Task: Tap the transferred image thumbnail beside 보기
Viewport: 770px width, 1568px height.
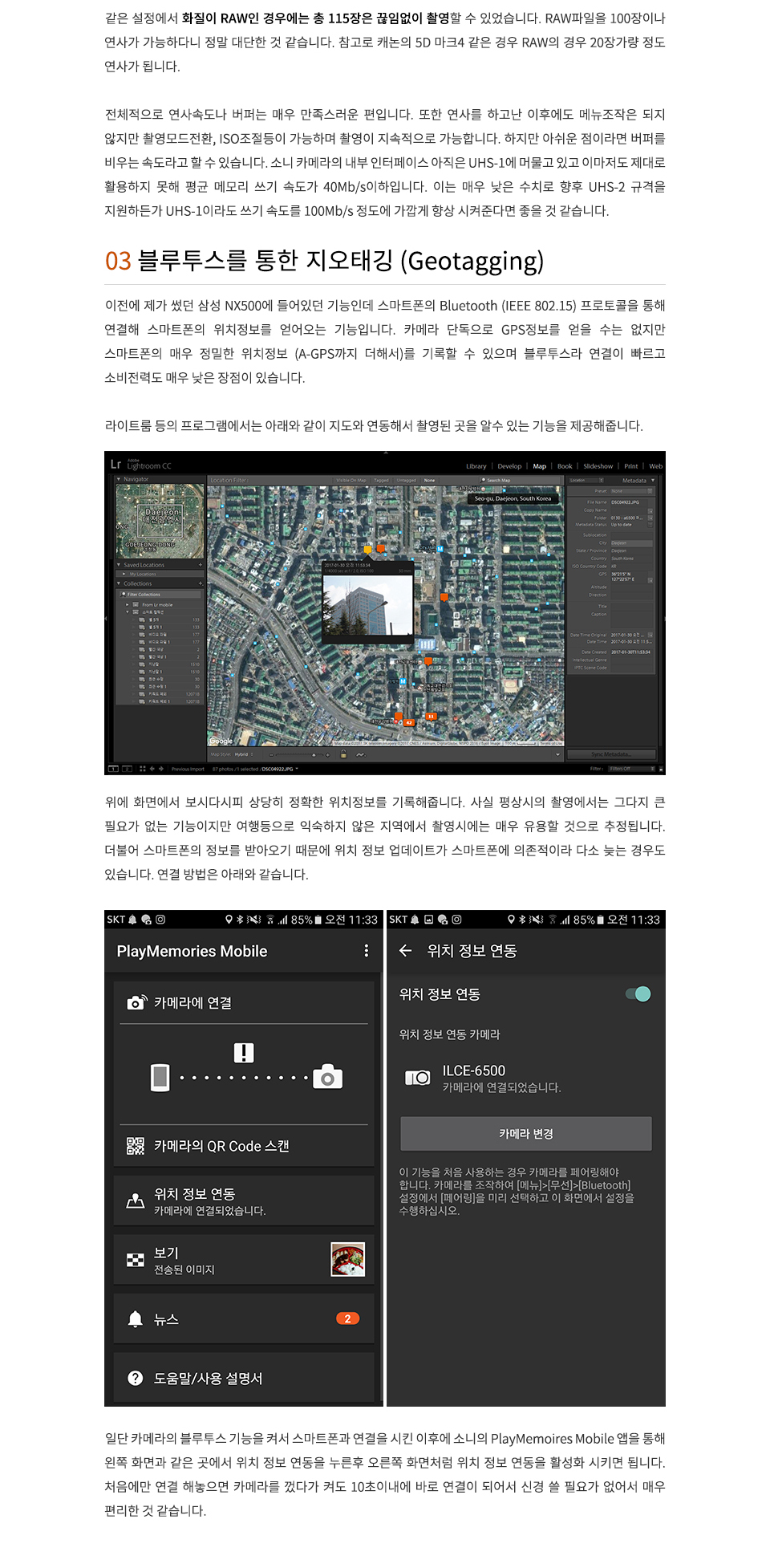Action: (348, 1260)
